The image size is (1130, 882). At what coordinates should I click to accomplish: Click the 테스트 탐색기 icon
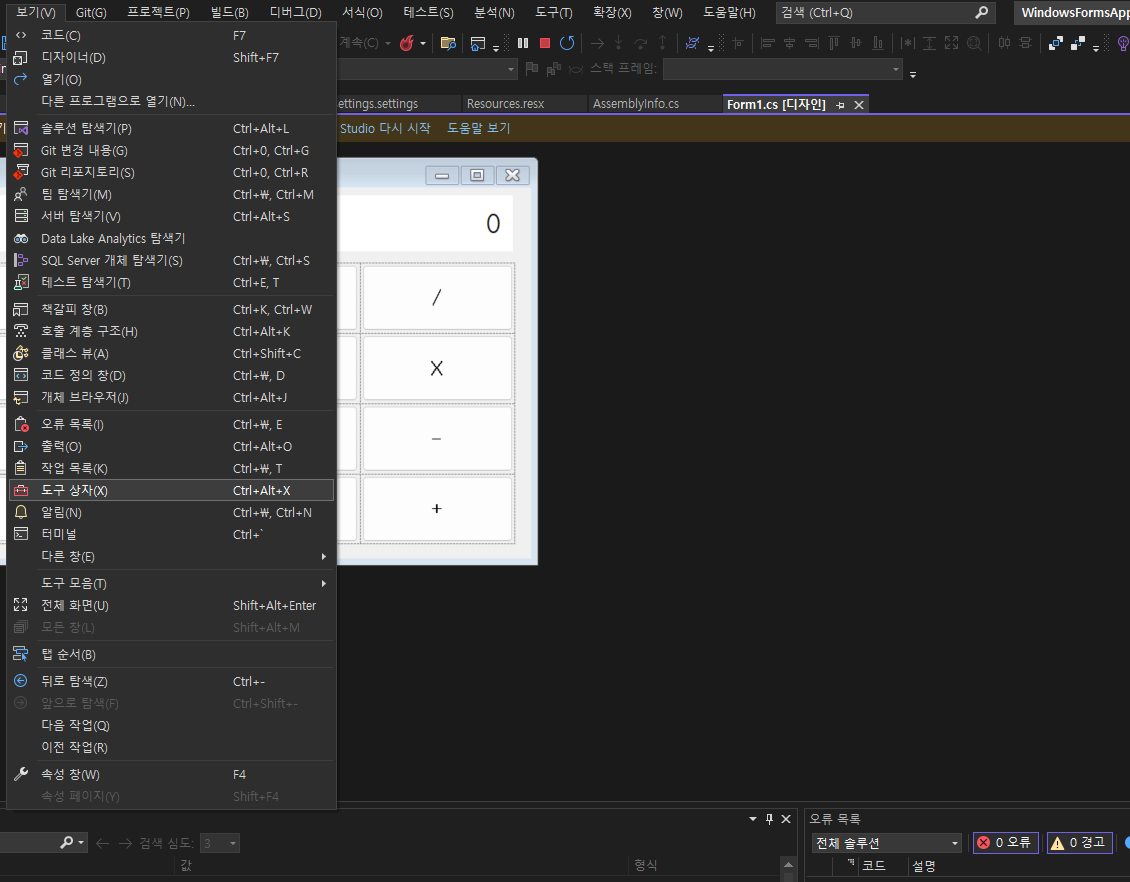click(x=21, y=282)
